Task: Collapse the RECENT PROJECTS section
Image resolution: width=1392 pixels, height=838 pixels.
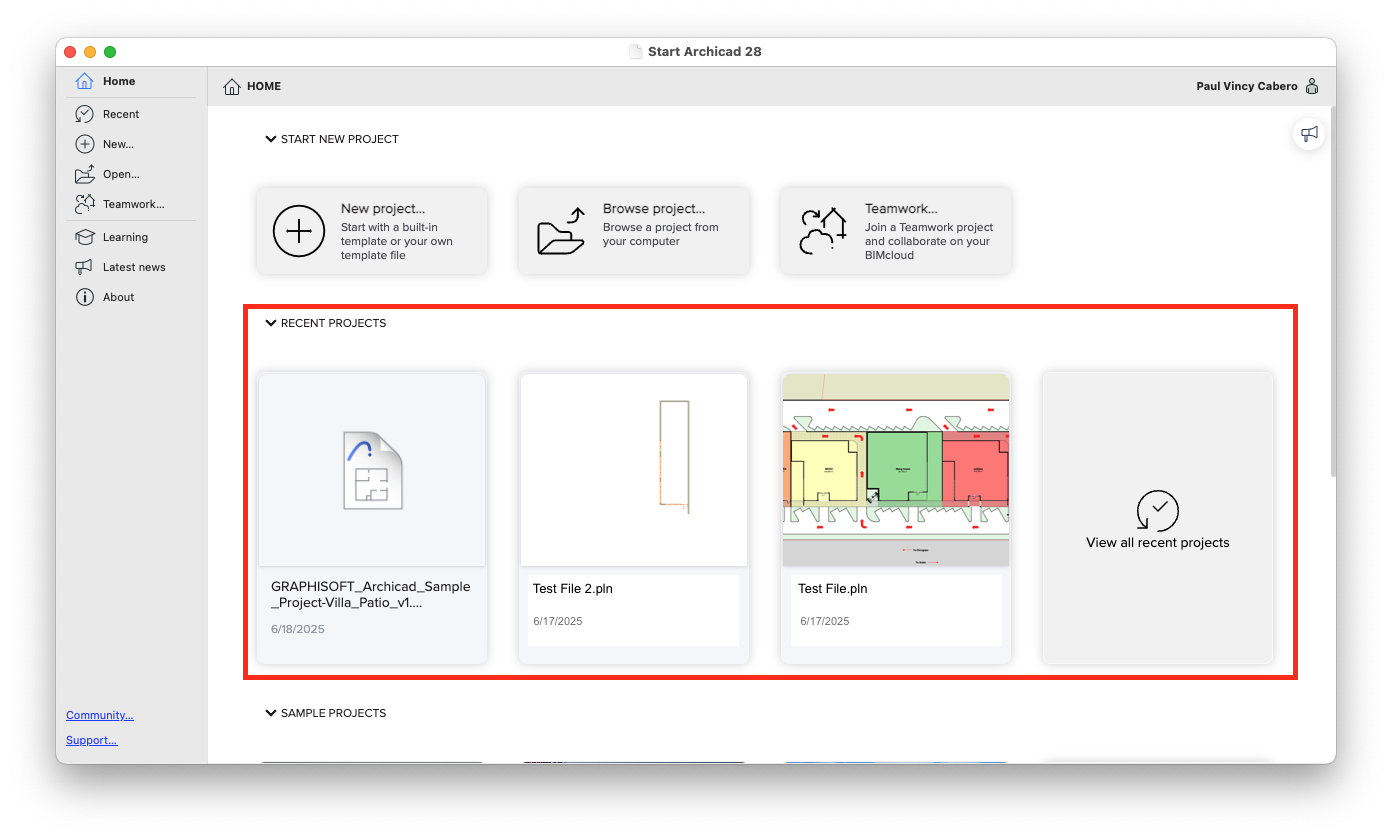Action: 270,323
